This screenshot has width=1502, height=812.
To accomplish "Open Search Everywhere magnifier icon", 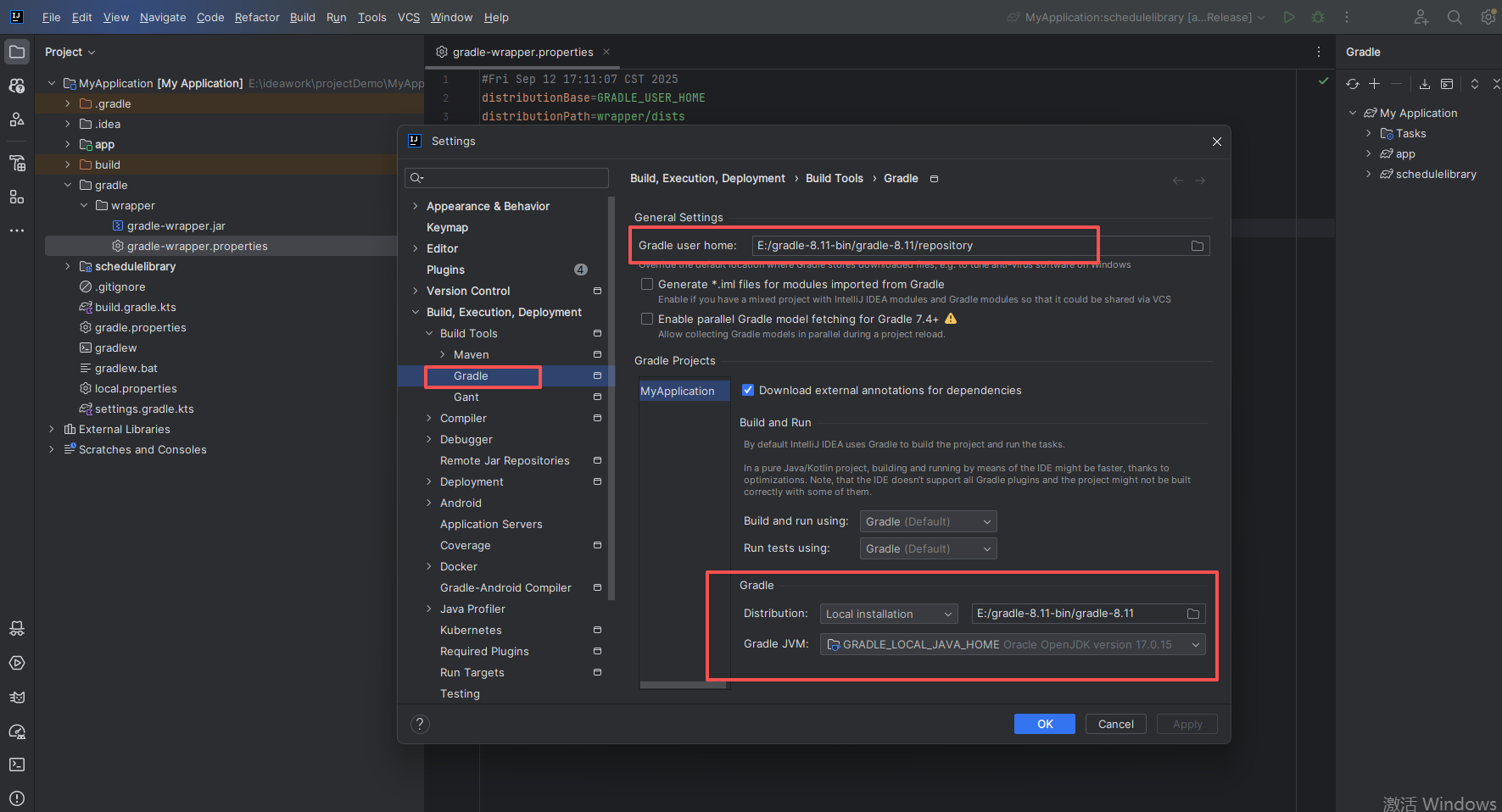I will point(1455,17).
